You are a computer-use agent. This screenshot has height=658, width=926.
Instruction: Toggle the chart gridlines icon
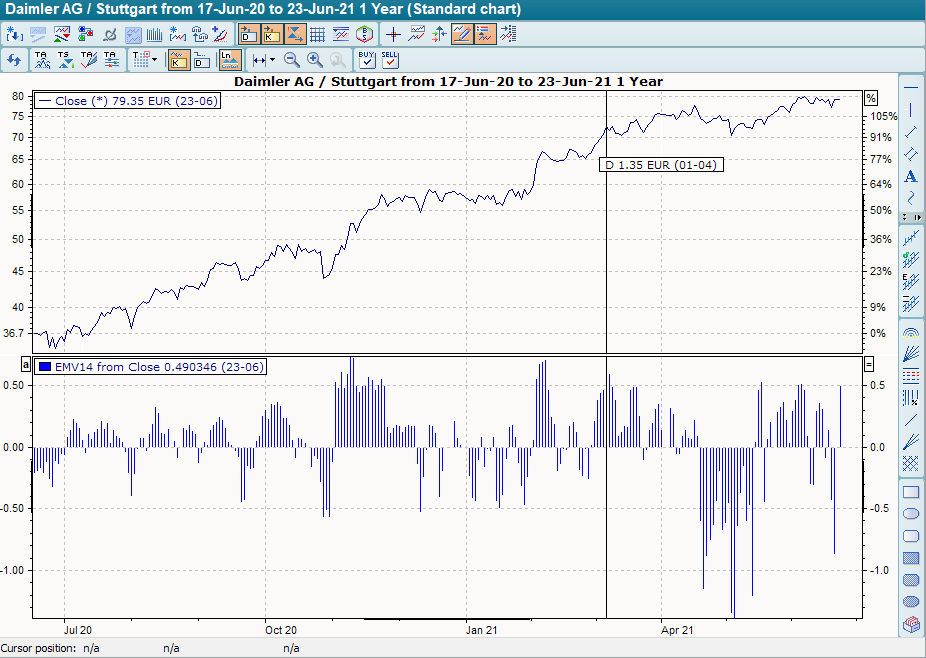tap(317, 33)
